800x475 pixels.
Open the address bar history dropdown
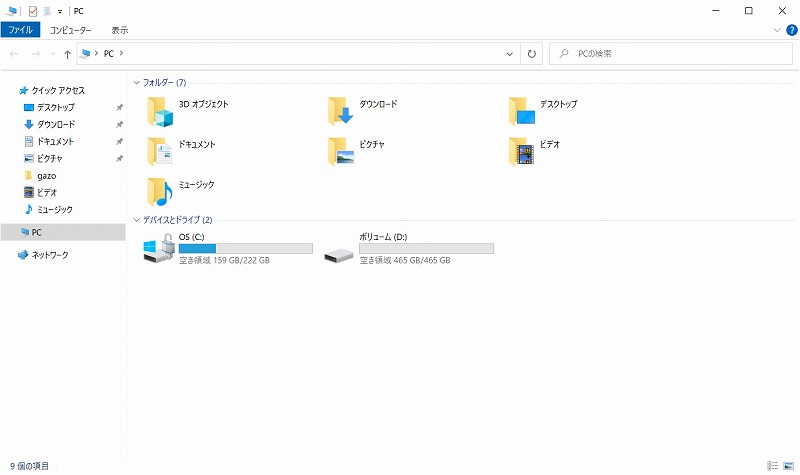509,54
